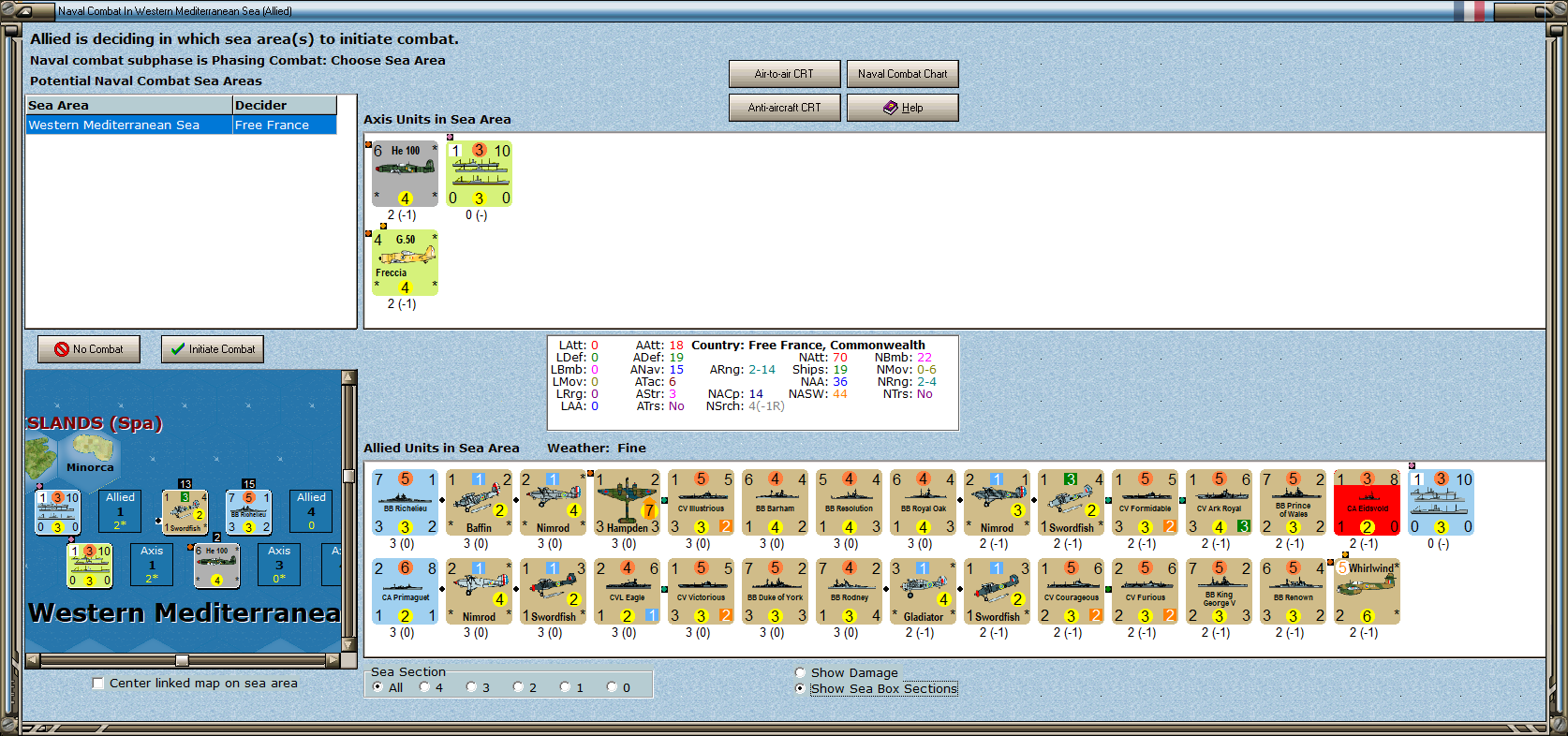The height and width of the screenshot is (736, 1568).
Task: Select the CA Primaguet cruiser
Action: coord(405,592)
